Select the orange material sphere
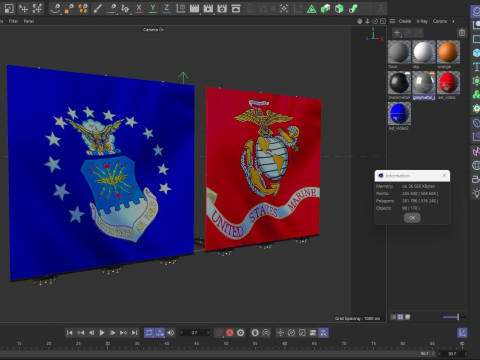Image resolution: width=480 pixels, height=360 pixels. (x=448, y=52)
